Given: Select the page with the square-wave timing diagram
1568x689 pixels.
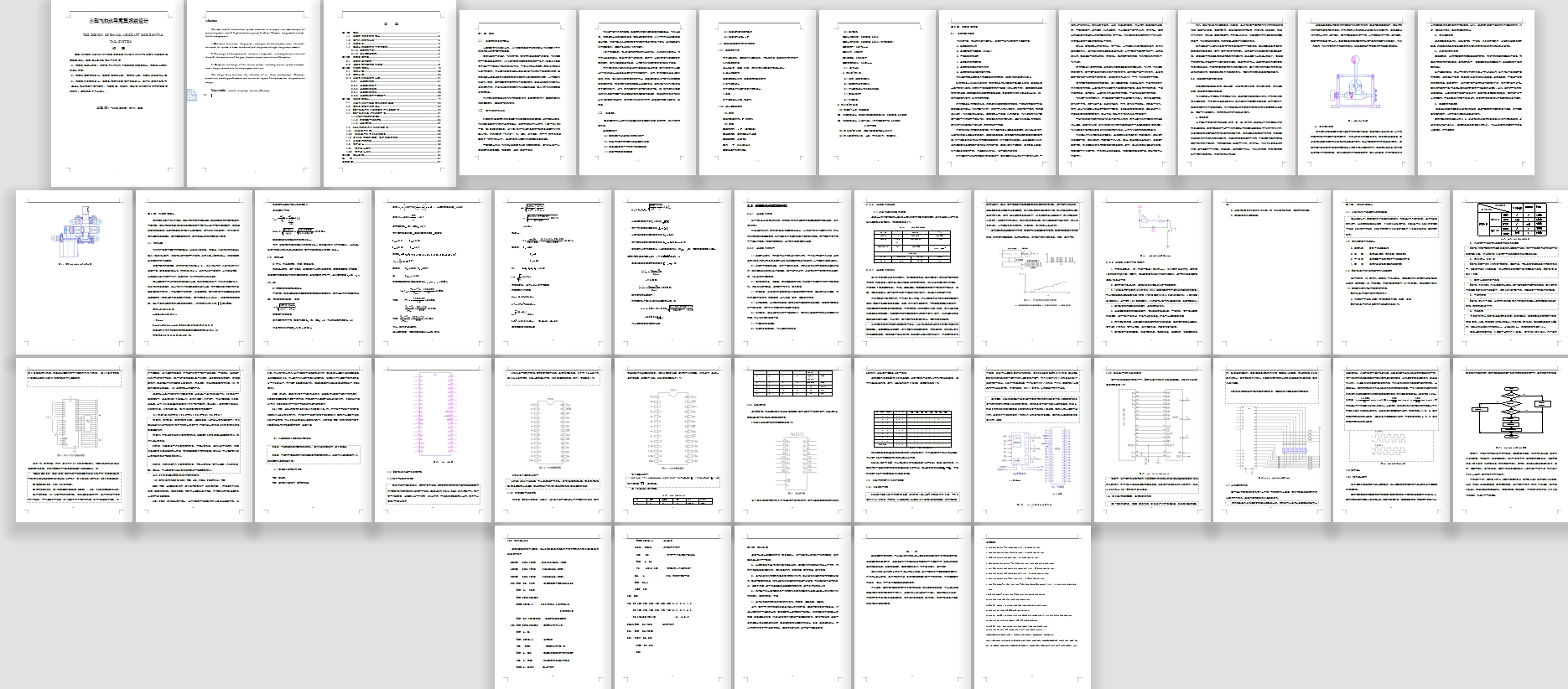Looking at the screenshot, I should click(x=1391, y=440).
